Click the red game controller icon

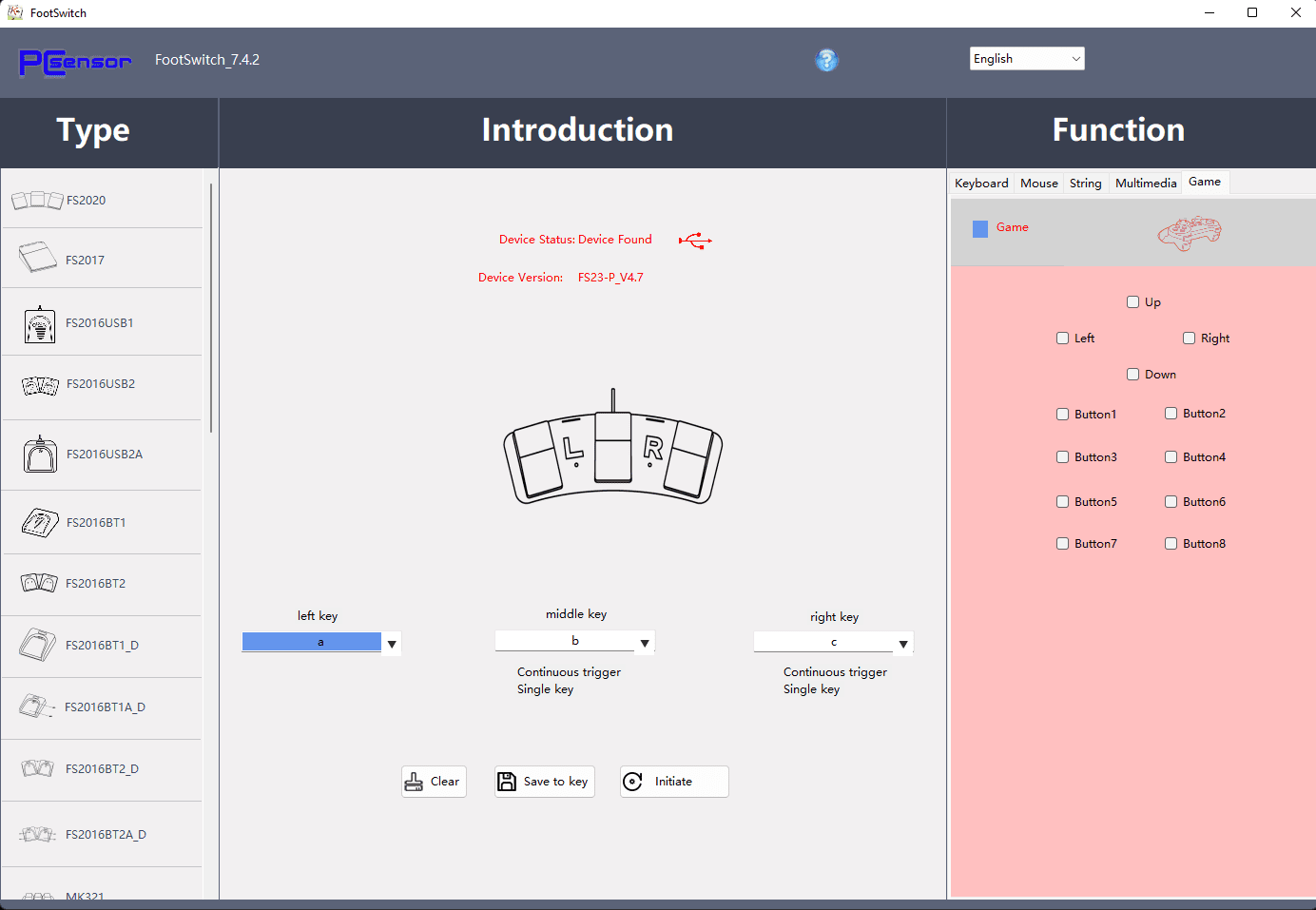(1190, 233)
